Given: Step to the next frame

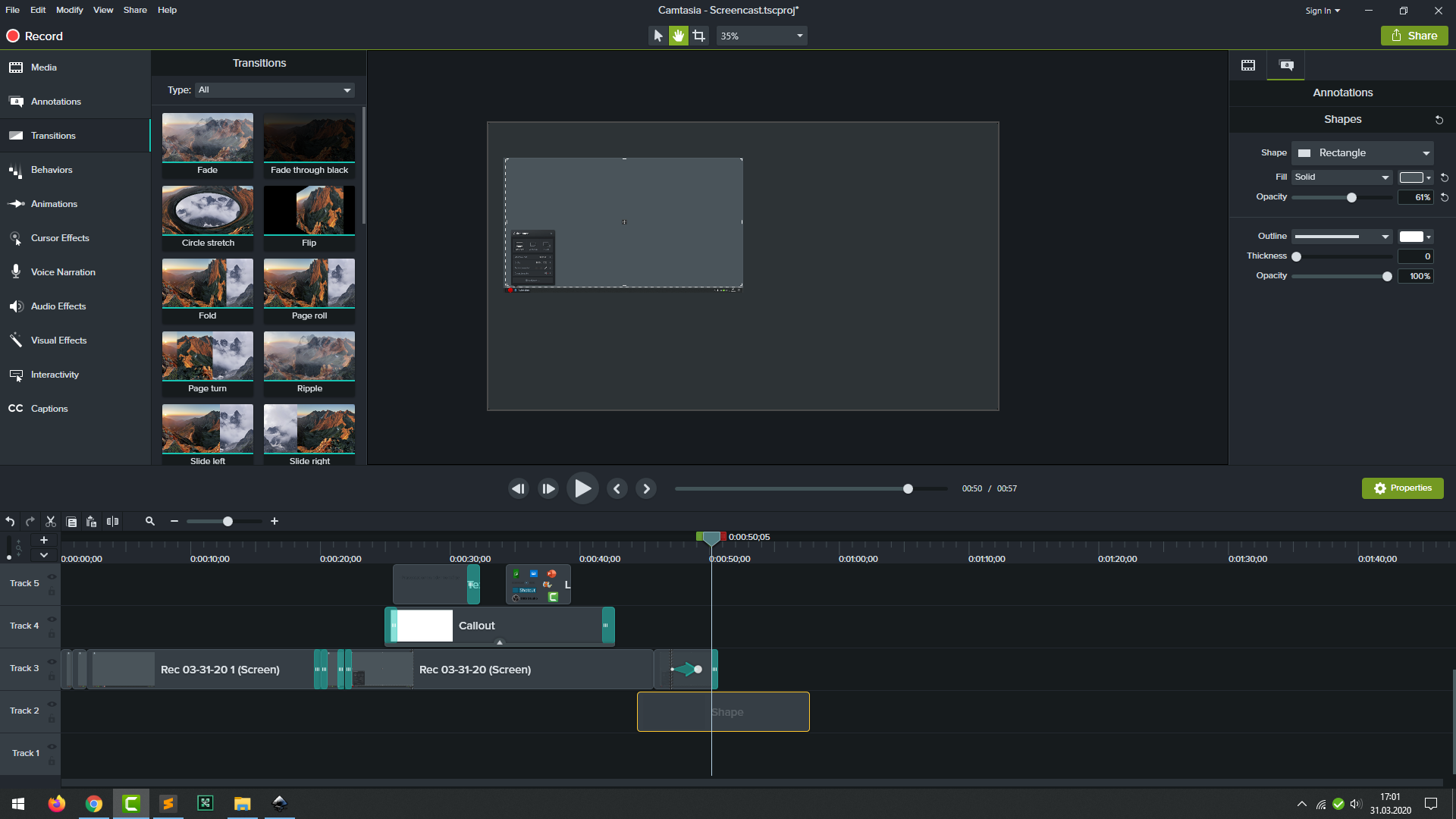Looking at the screenshot, I should (x=646, y=489).
